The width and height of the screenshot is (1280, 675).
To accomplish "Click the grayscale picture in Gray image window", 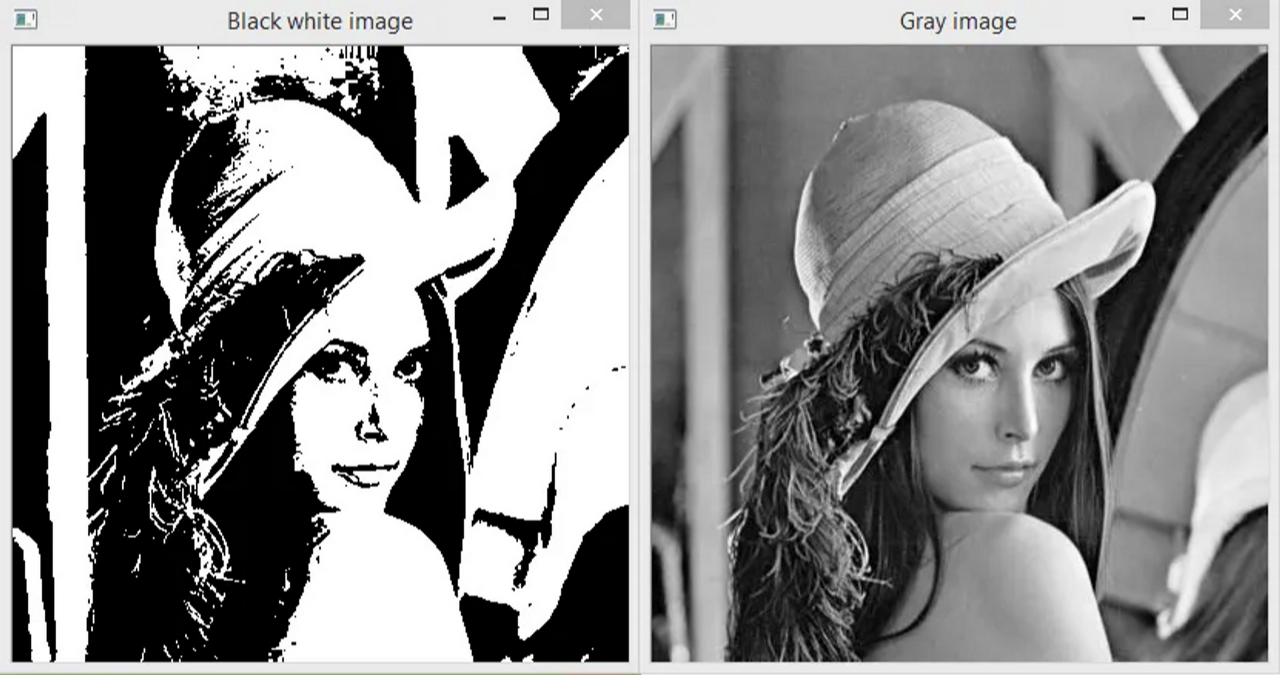I will (x=959, y=354).
